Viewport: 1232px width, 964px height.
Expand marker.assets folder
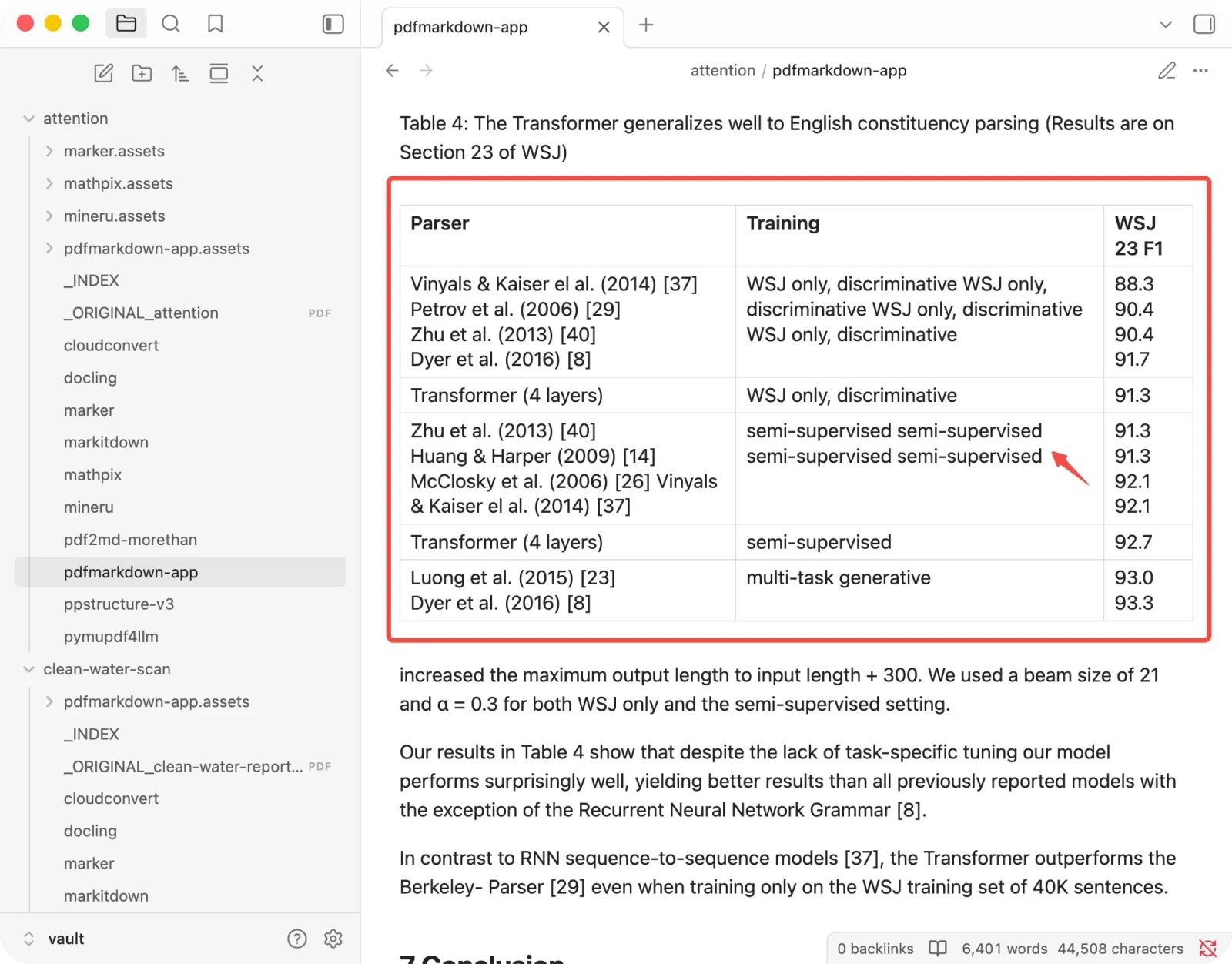click(x=49, y=151)
